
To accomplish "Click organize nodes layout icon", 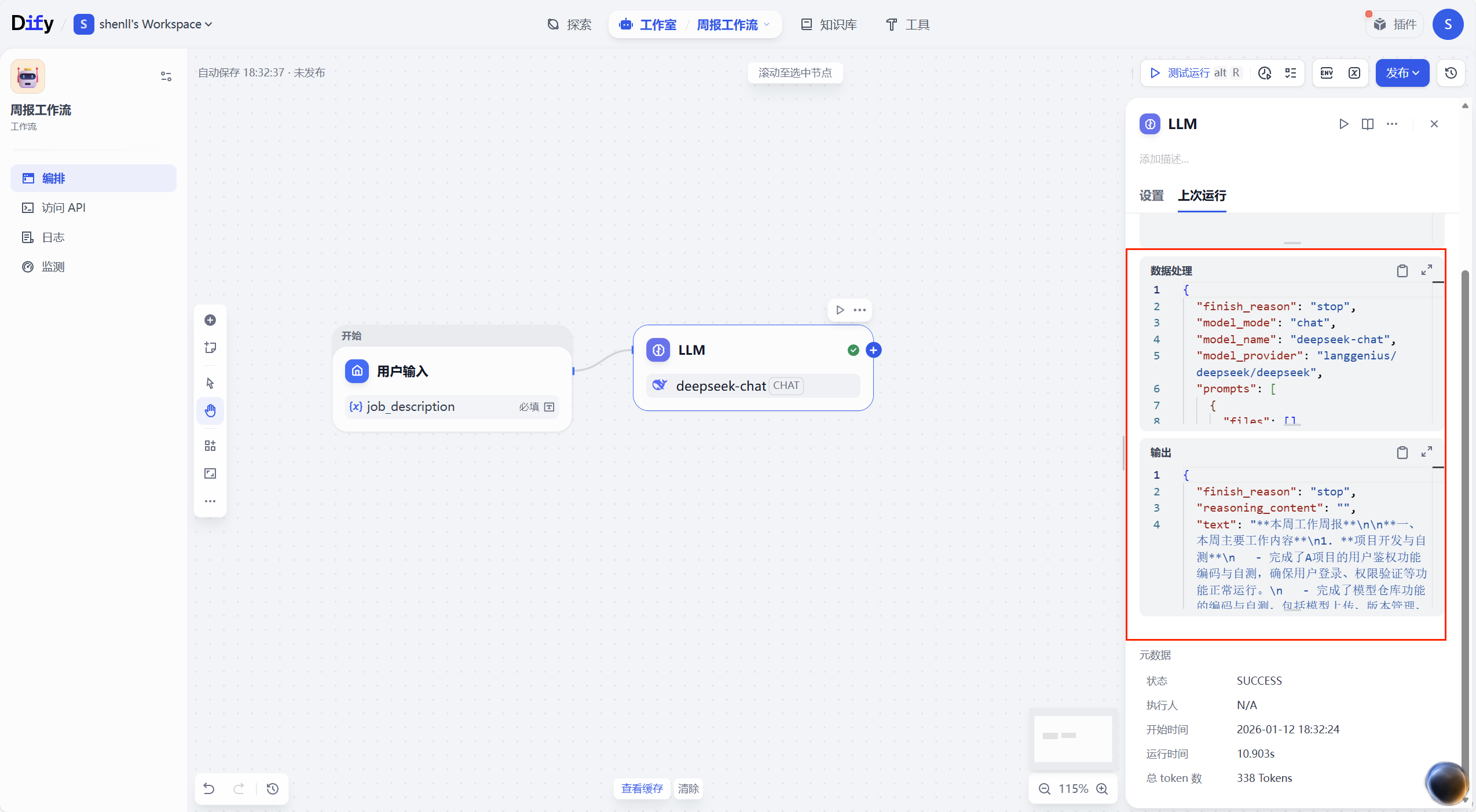I will [210, 446].
